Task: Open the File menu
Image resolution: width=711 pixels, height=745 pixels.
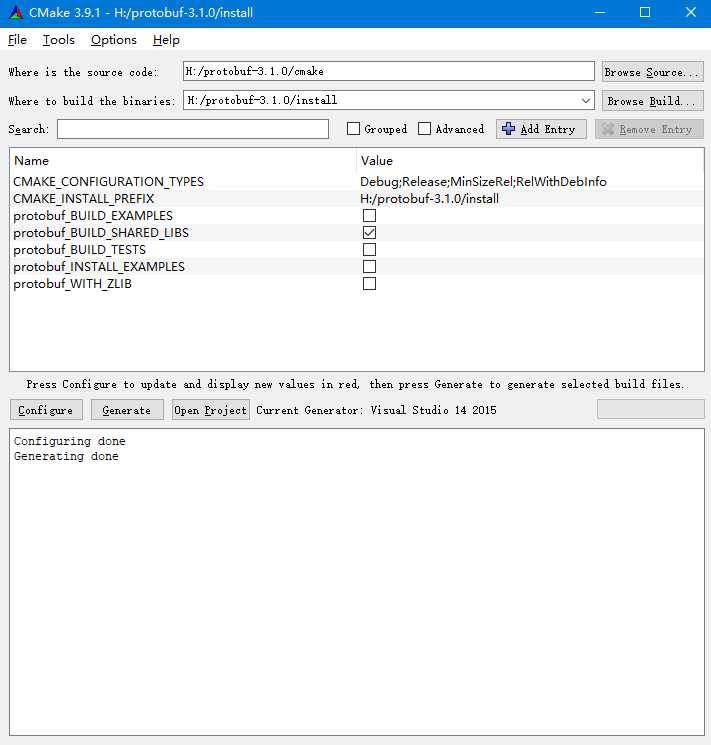Action: pyautogui.click(x=17, y=40)
